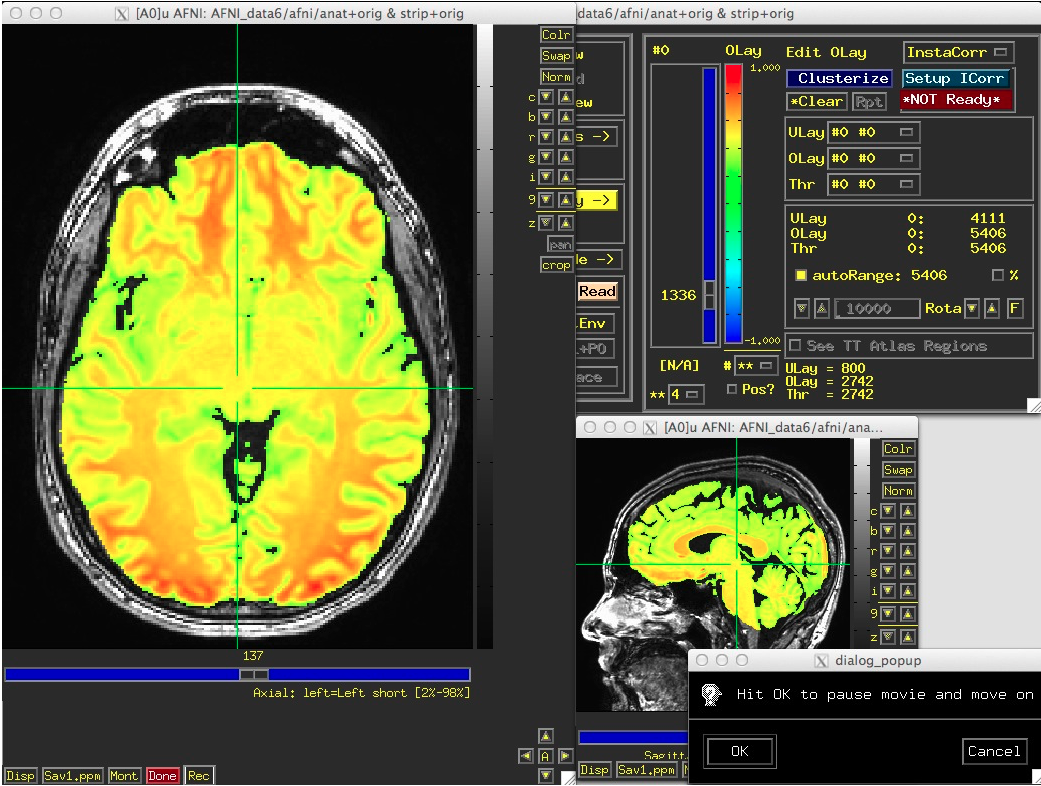The width and height of the screenshot is (1041, 786).
Task: Click the rotate 'r' down arrow in axial viewer
Action: pyautogui.click(x=546, y=137)
